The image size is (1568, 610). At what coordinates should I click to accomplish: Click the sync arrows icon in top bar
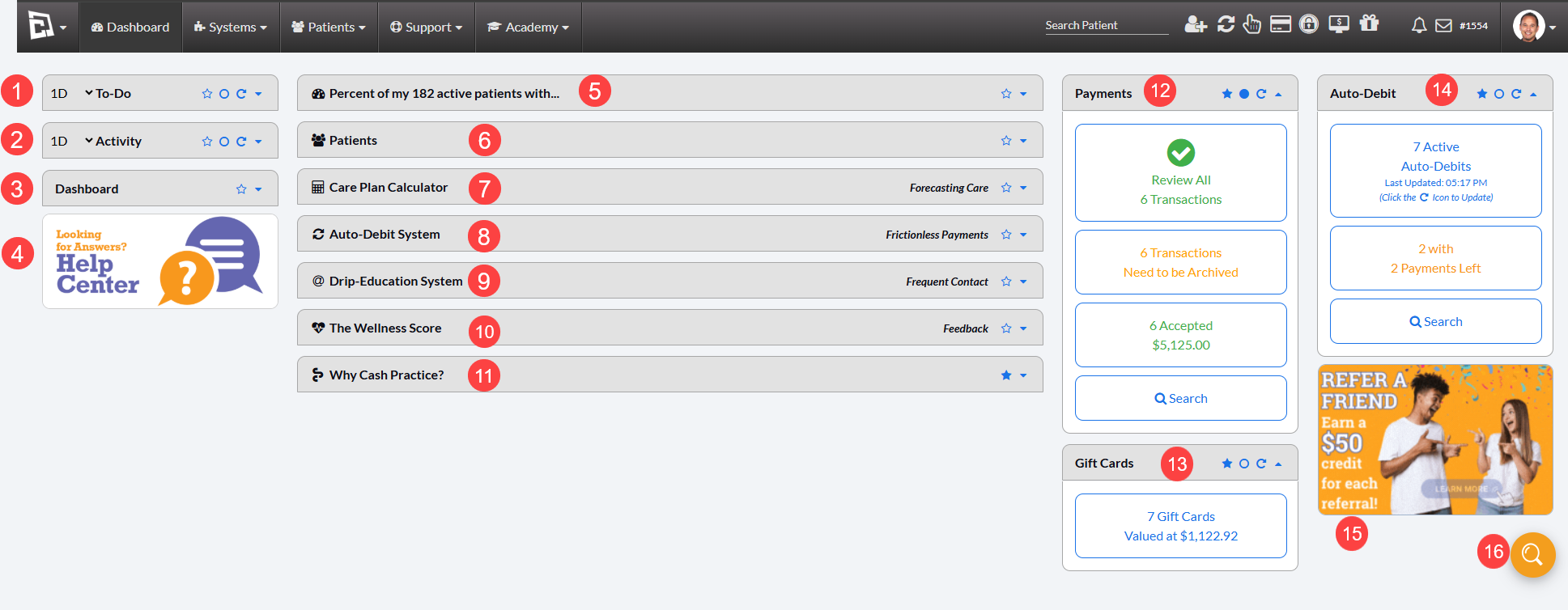click(x=1226, y=24)
